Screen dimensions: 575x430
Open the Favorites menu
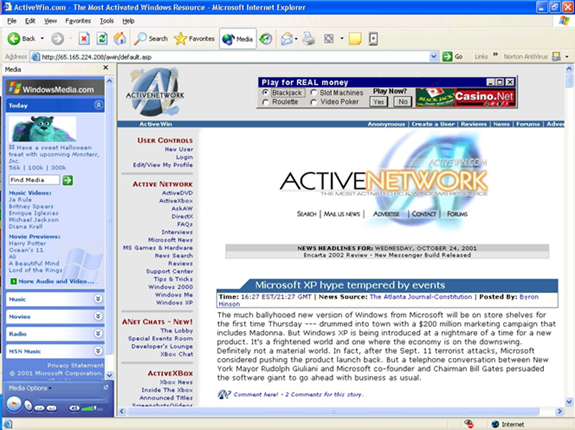click(78, 21)
